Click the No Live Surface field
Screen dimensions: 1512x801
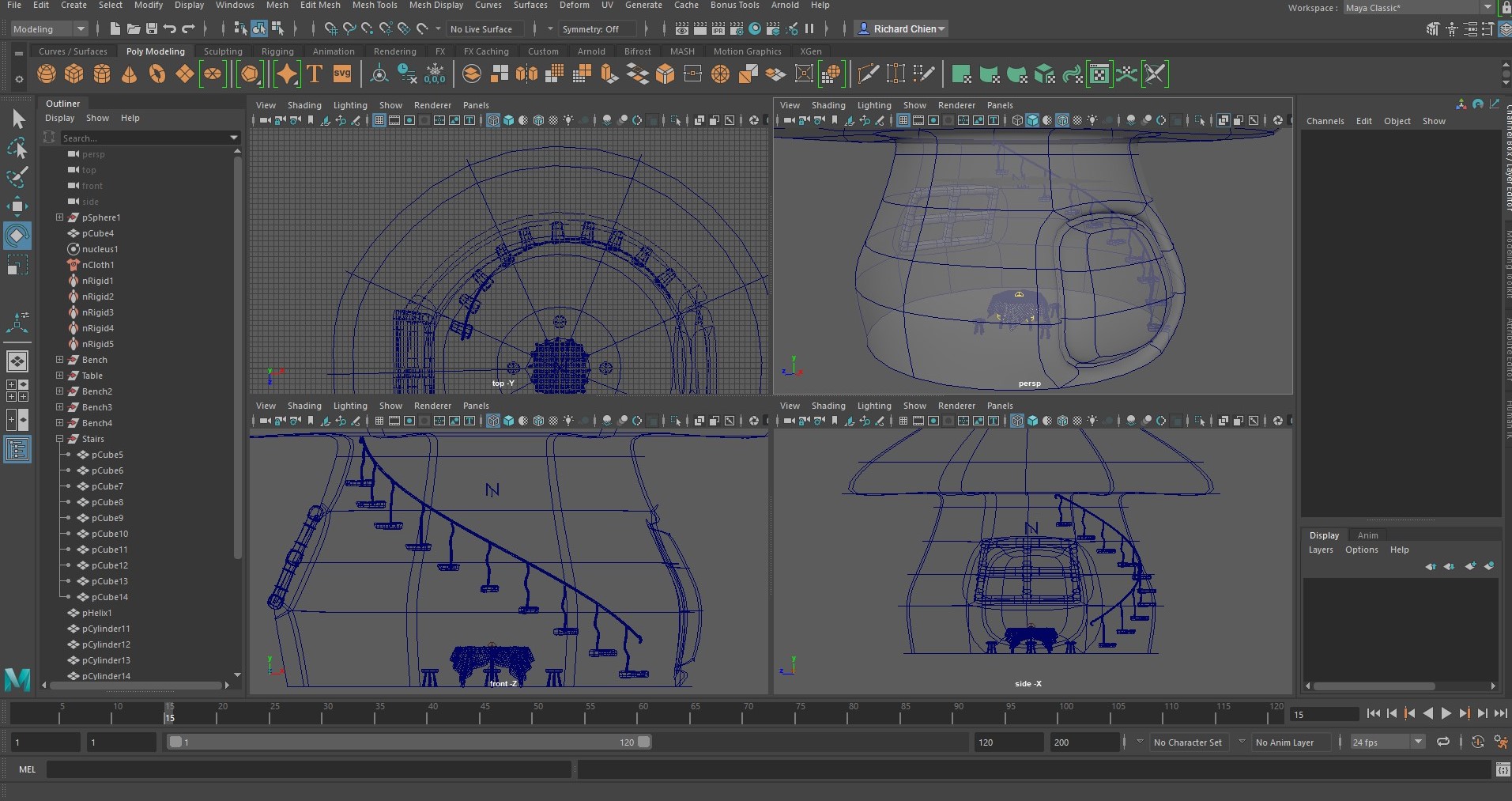[481, 29]
